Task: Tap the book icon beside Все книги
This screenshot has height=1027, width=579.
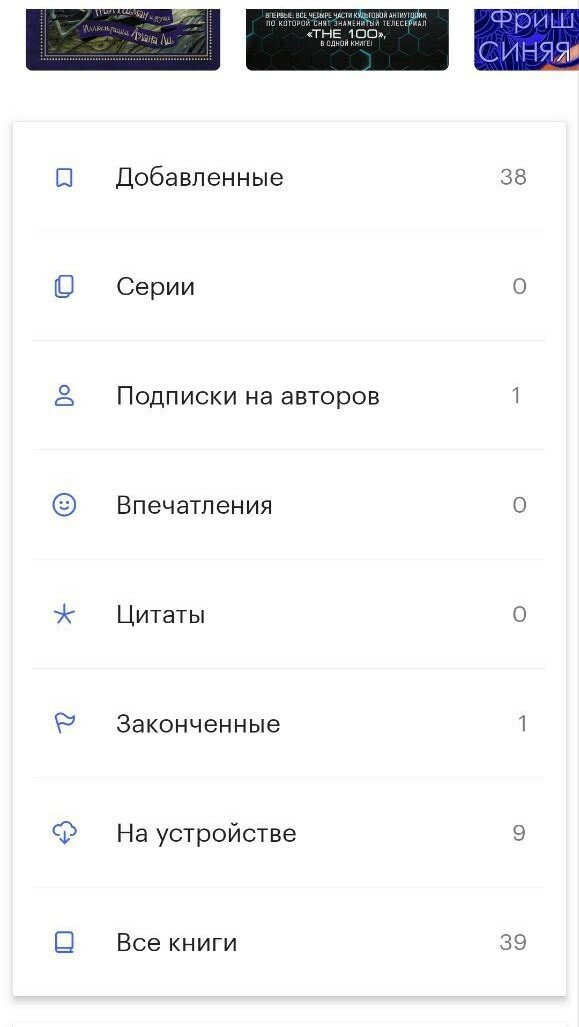Action: pyautogui.click(x=64, y=943)
